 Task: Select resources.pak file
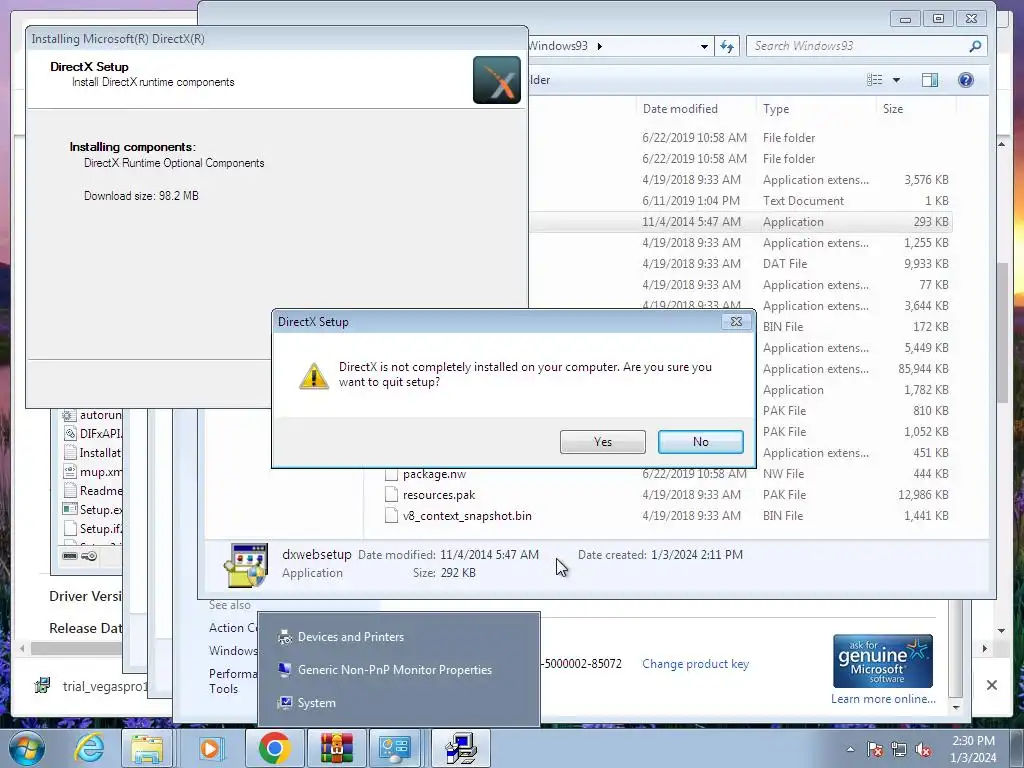coord(439,495)
